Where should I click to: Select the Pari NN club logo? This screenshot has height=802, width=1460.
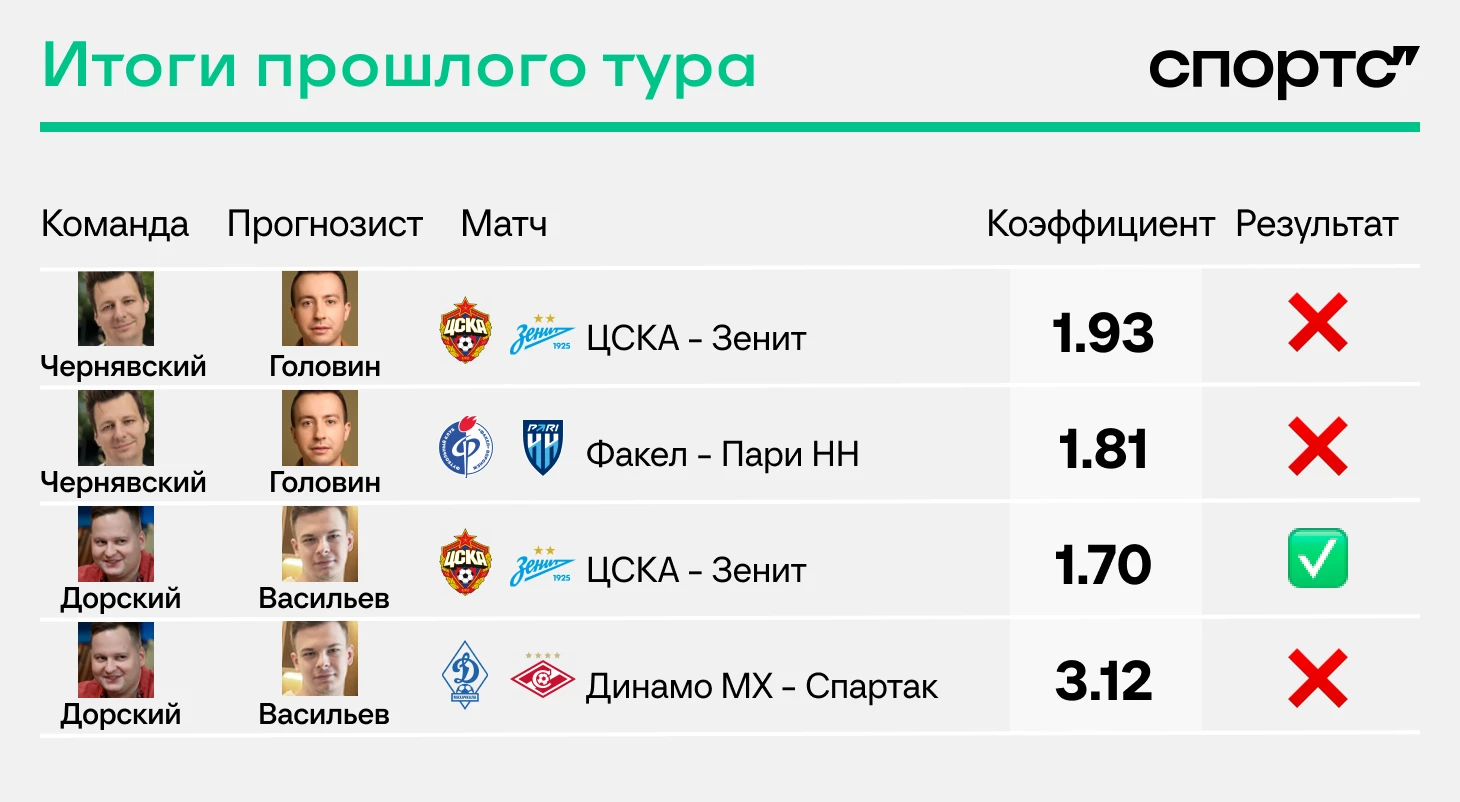tap(543, 447)
